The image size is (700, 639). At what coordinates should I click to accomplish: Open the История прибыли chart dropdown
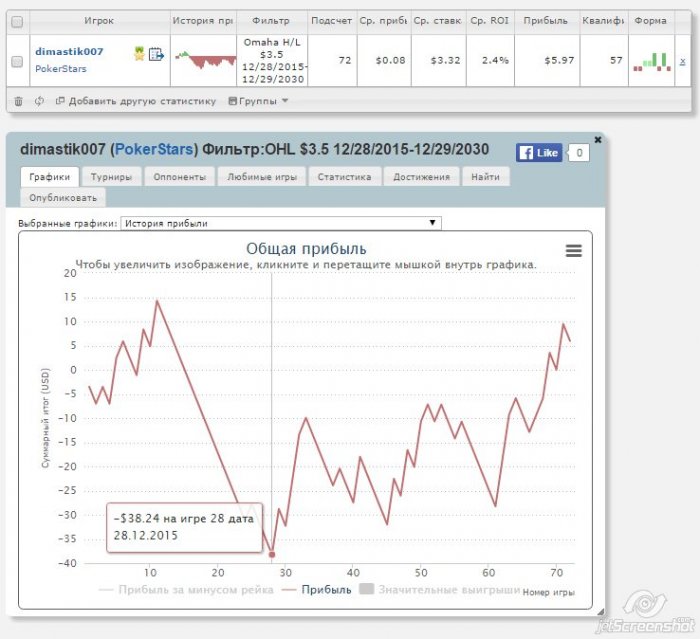[x=281, y=223]
